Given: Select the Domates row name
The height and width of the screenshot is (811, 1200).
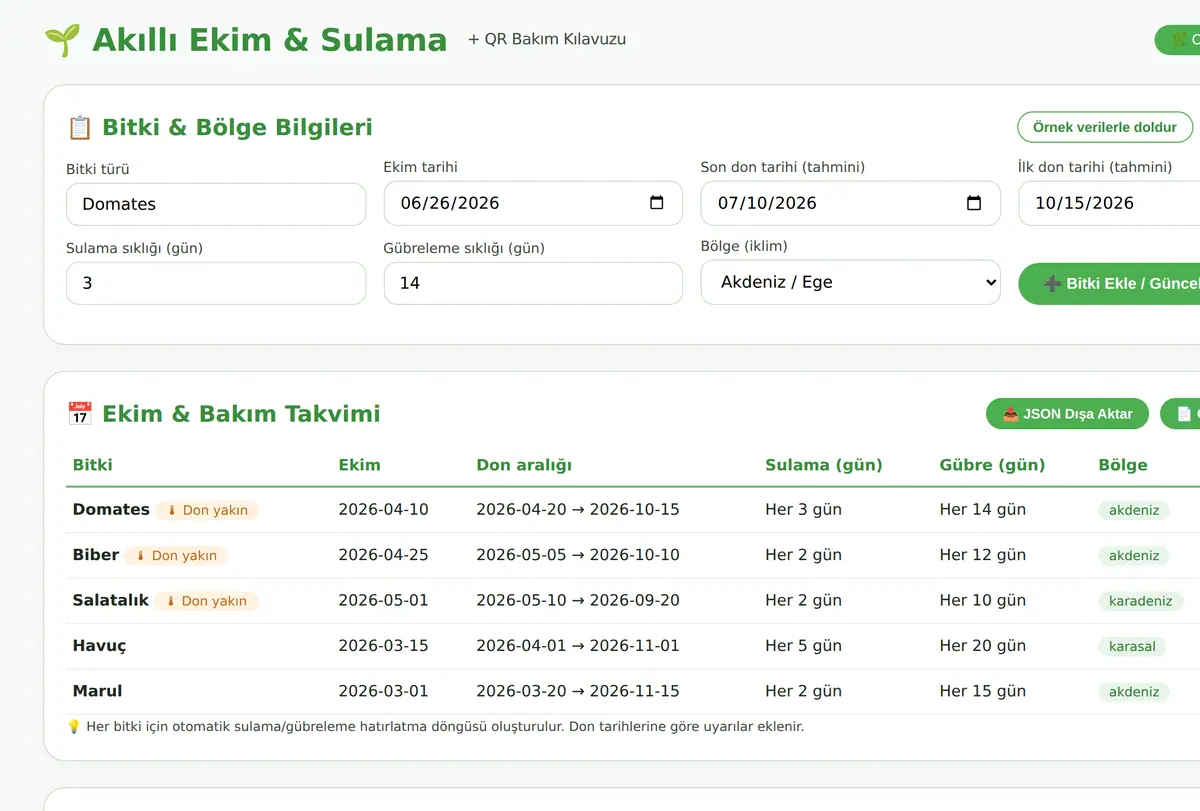Looking at the screenshot, I should (111, 510).
